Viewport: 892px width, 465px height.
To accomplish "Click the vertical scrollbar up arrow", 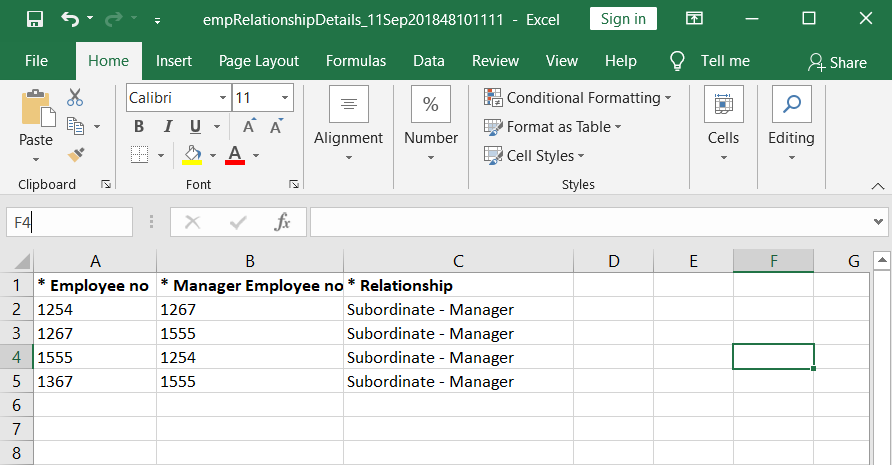I will pos(882,261).
